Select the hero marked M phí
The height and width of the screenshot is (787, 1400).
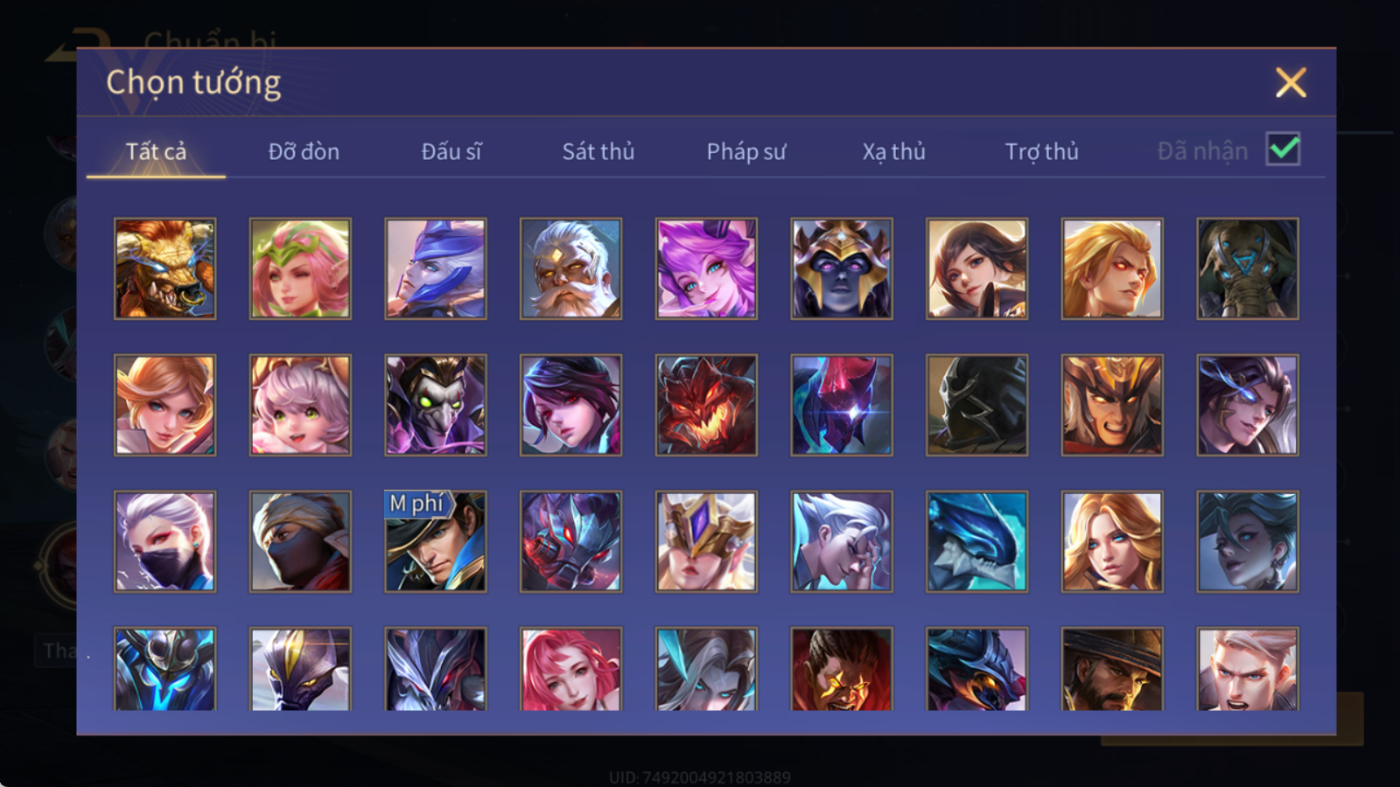(436, 541)
